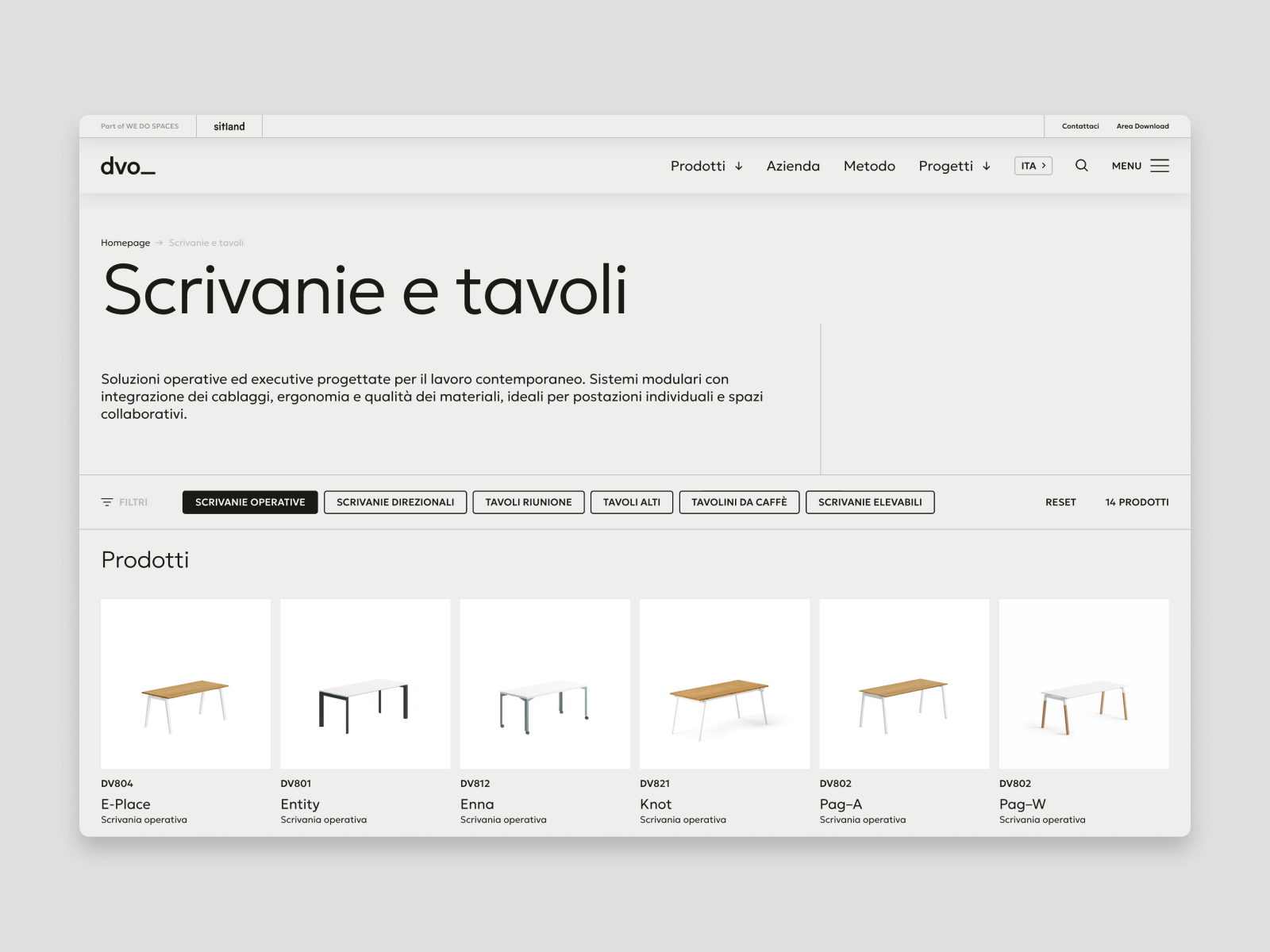Open the Pag-W desk thumbnail
Screen dimensions: 1270x952
pyautogui.click(x=1084, y=684)
